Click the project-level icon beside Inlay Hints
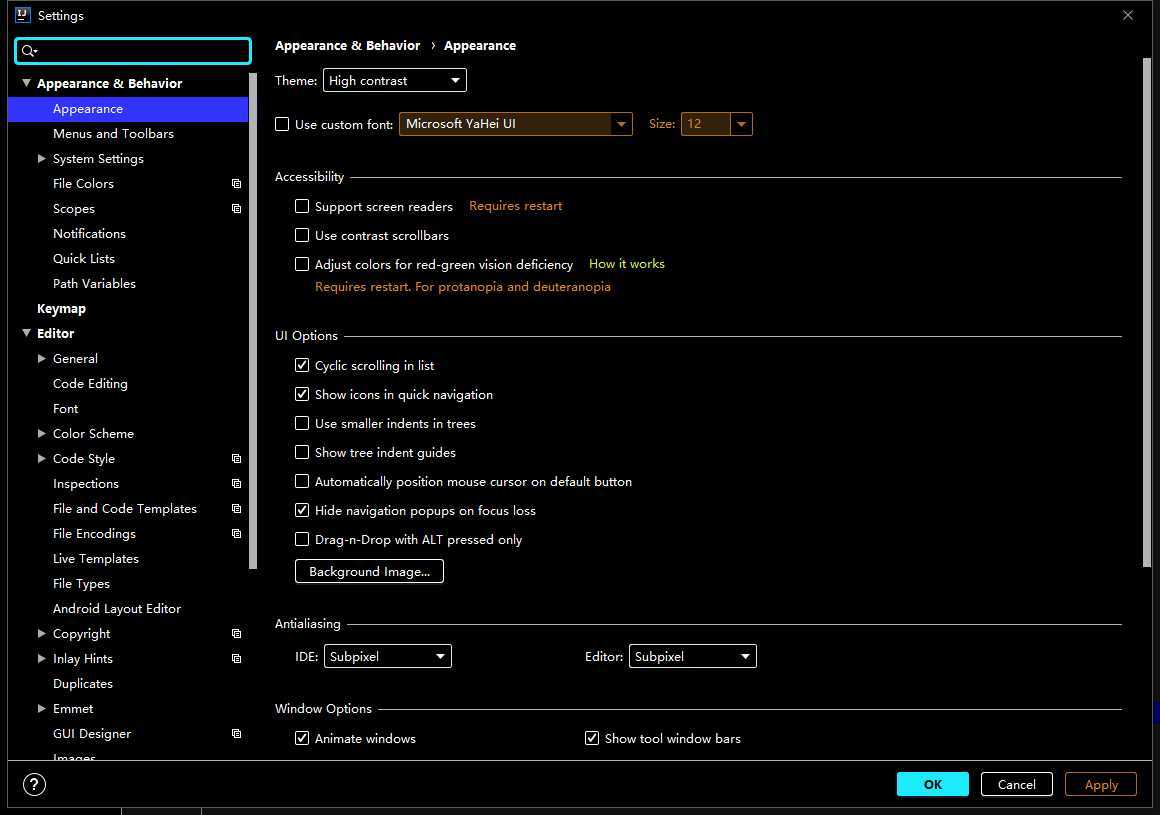The width and height of the screenshot is (1160, 815). (x=236, y=659)
